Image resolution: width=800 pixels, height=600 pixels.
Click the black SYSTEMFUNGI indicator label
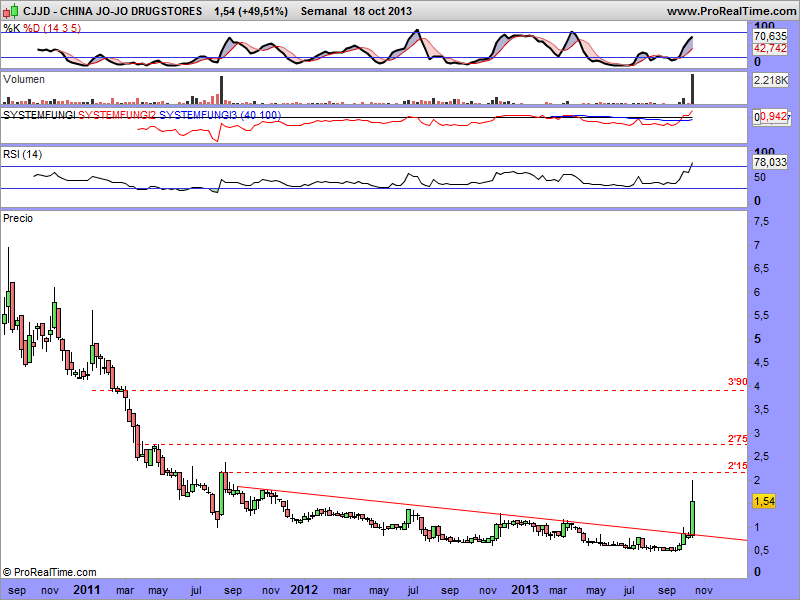(39, 115)
